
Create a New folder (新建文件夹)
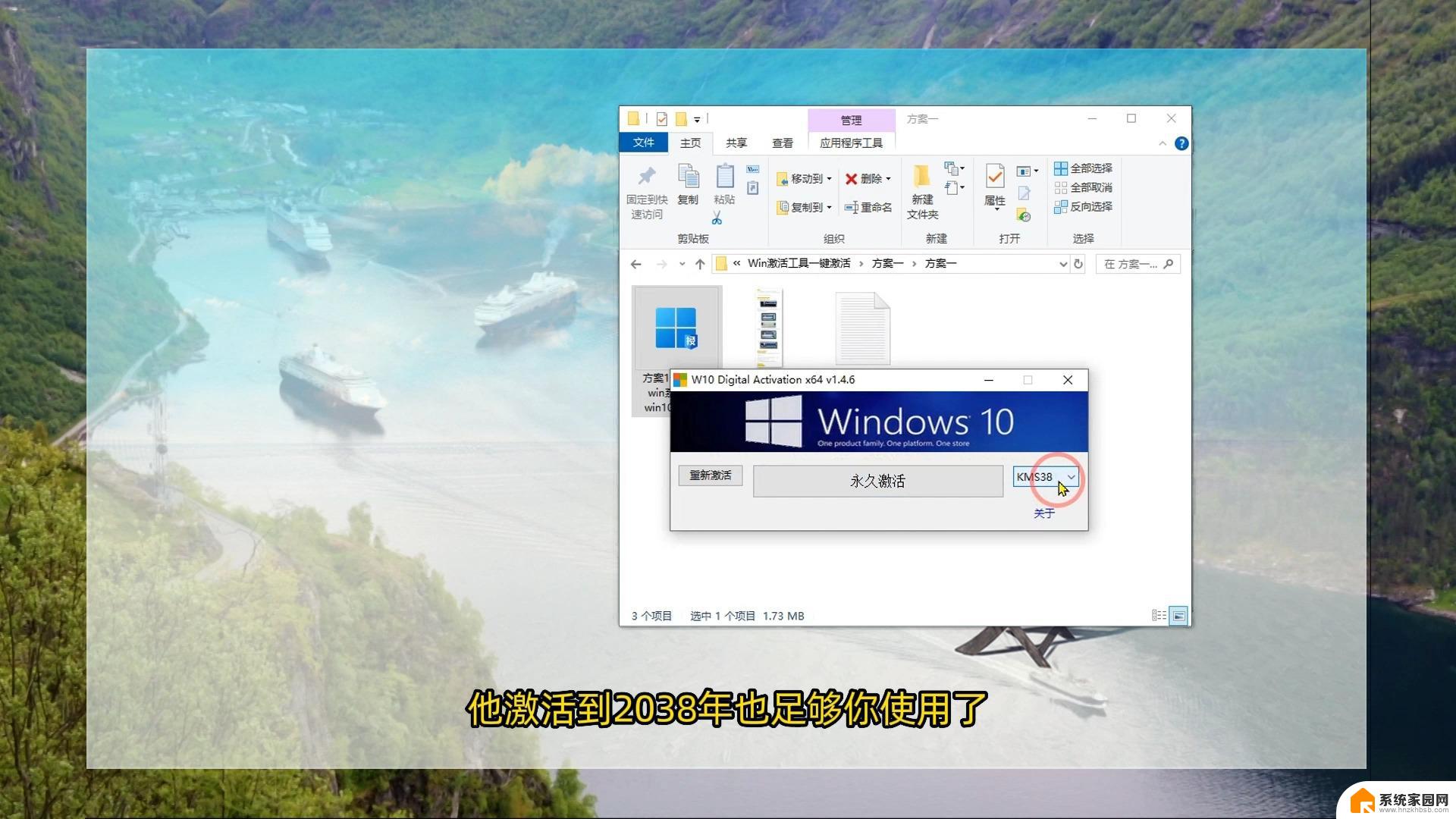[922, 192]
